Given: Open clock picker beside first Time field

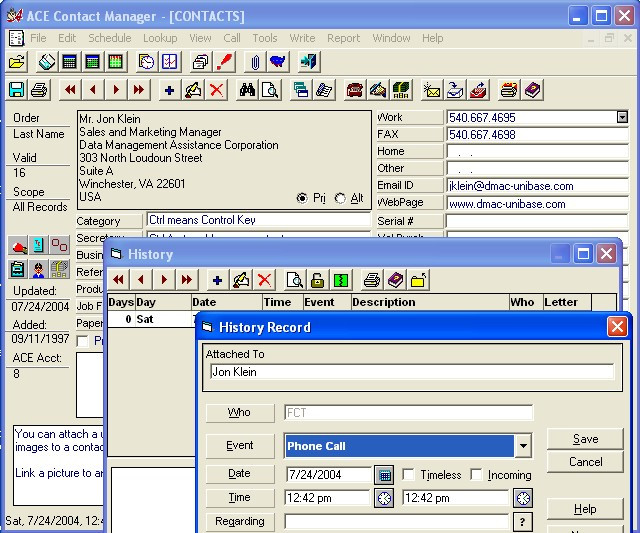Looking at the screenshot, I should tap(384, 498).
